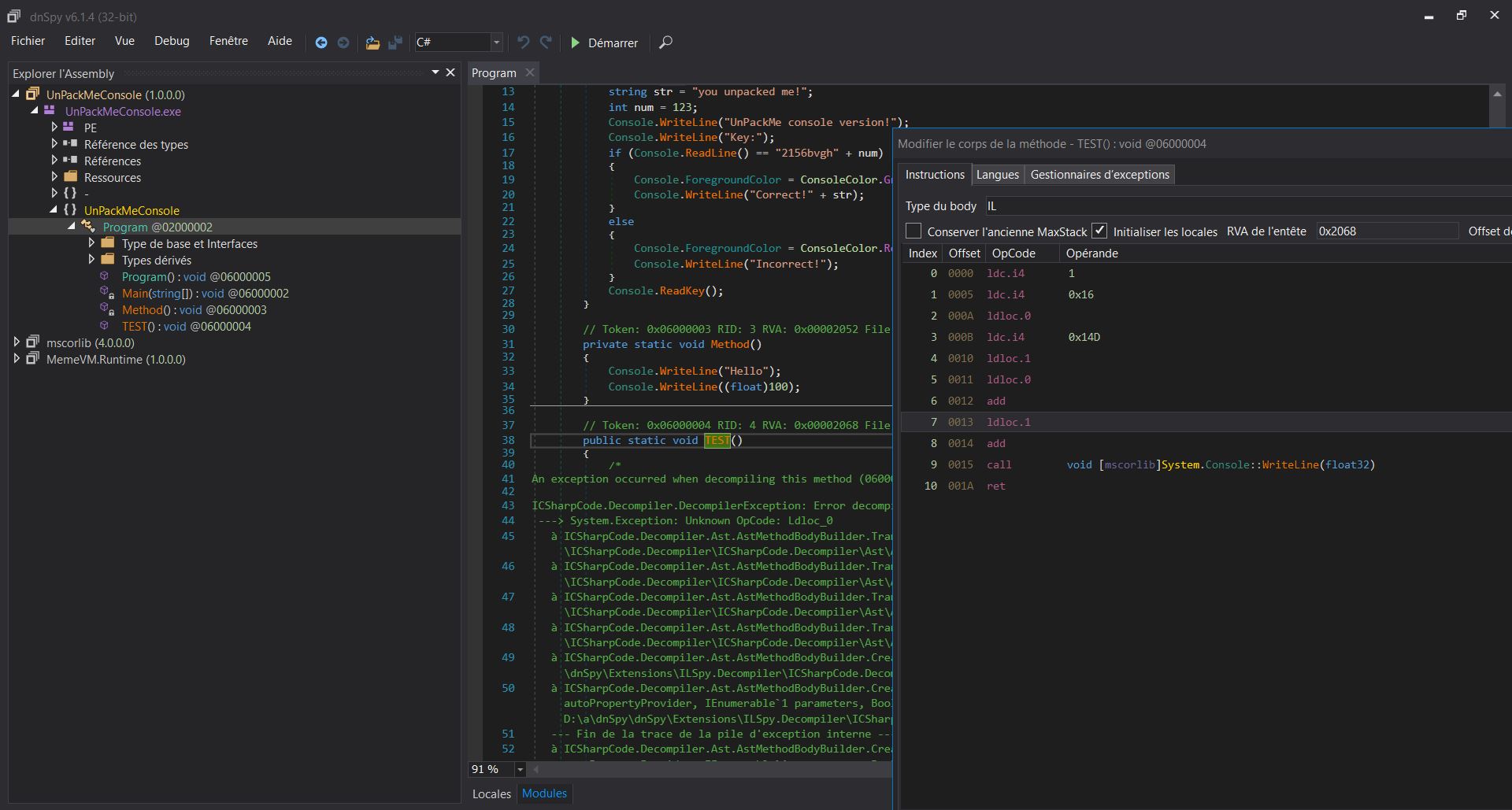
Task: Click the undo icon in toolbar
Action: [523, 43]
